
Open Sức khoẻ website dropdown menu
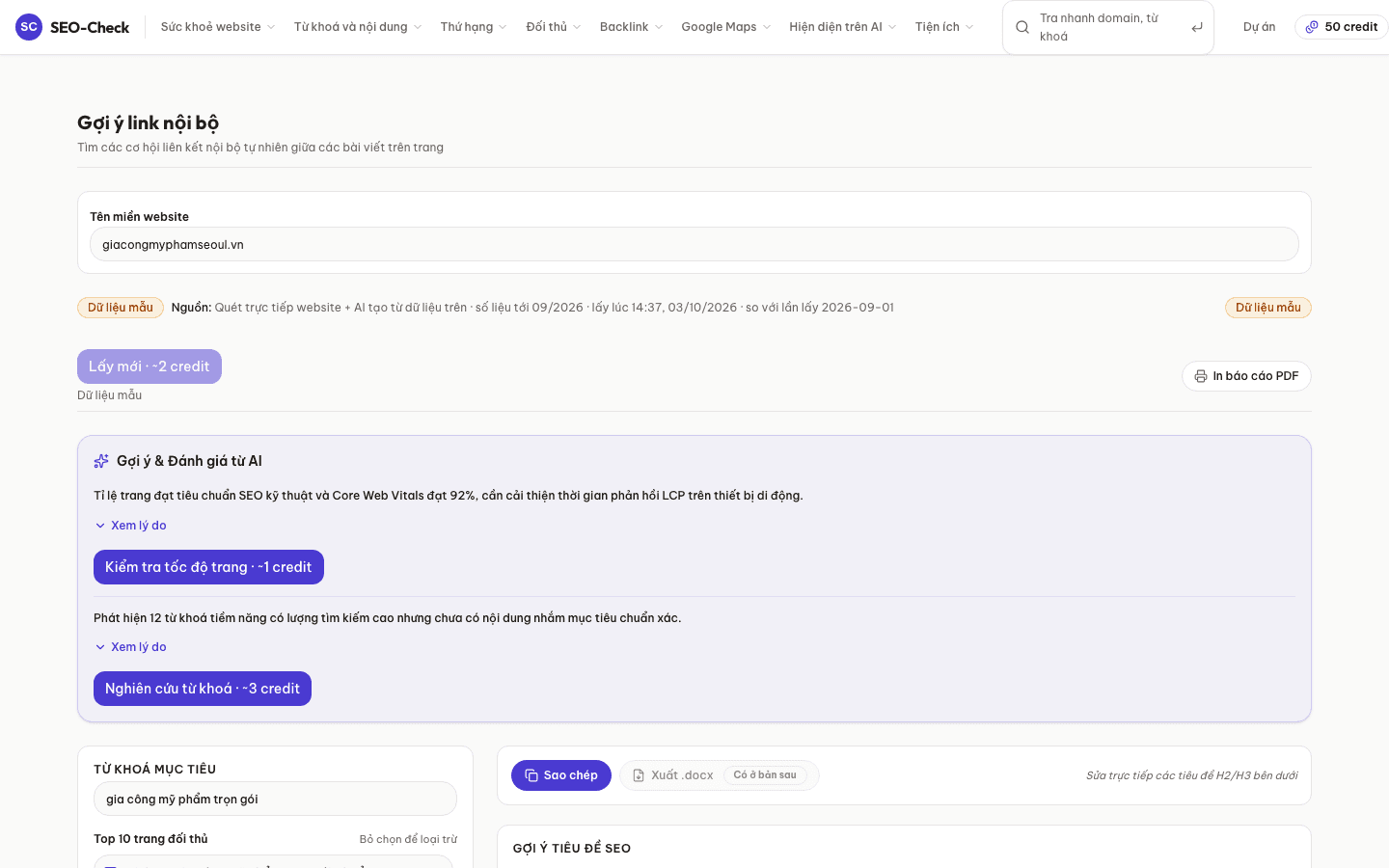pyautogui.click(x=218, y=27)
